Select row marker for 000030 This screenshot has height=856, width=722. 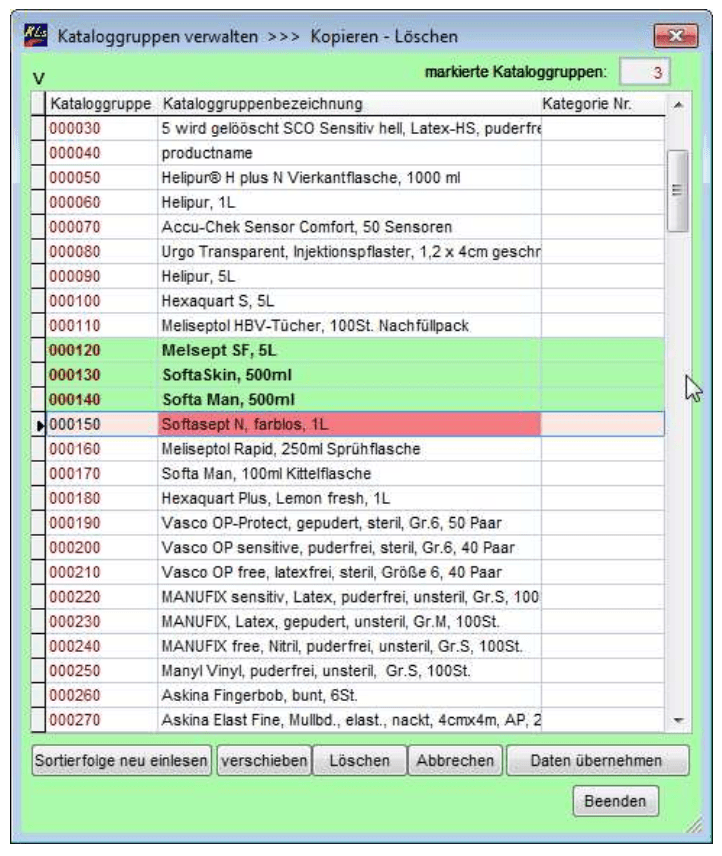click(x=38, y=129)
